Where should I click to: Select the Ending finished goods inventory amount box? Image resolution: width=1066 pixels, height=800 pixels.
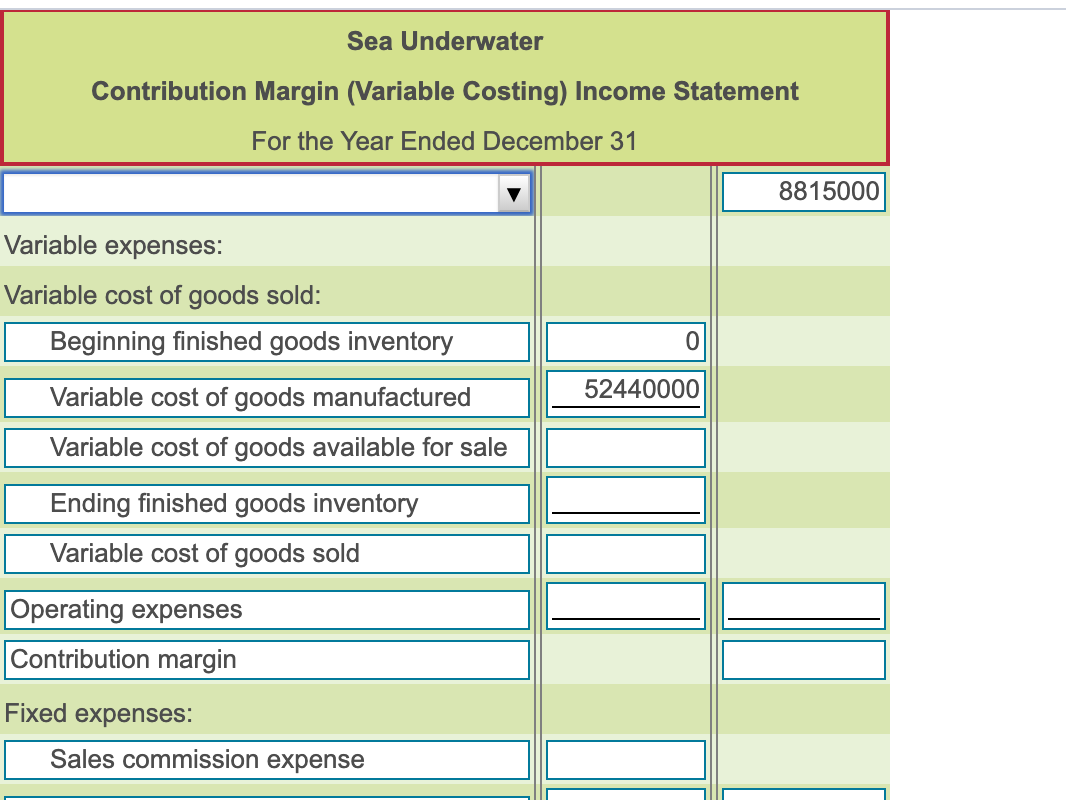click(625, 497)
